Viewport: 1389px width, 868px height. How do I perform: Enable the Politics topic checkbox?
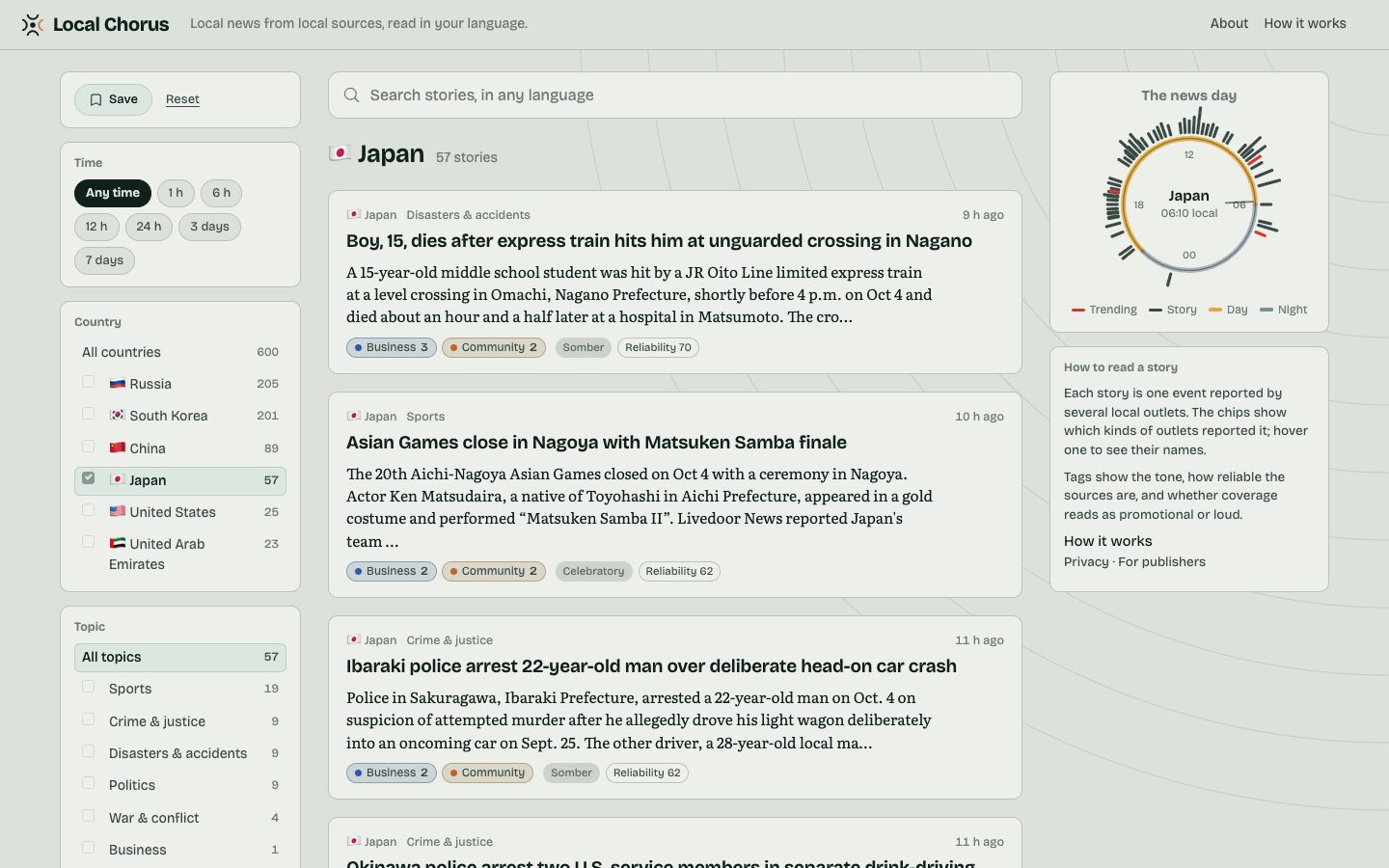coord(89,783)
